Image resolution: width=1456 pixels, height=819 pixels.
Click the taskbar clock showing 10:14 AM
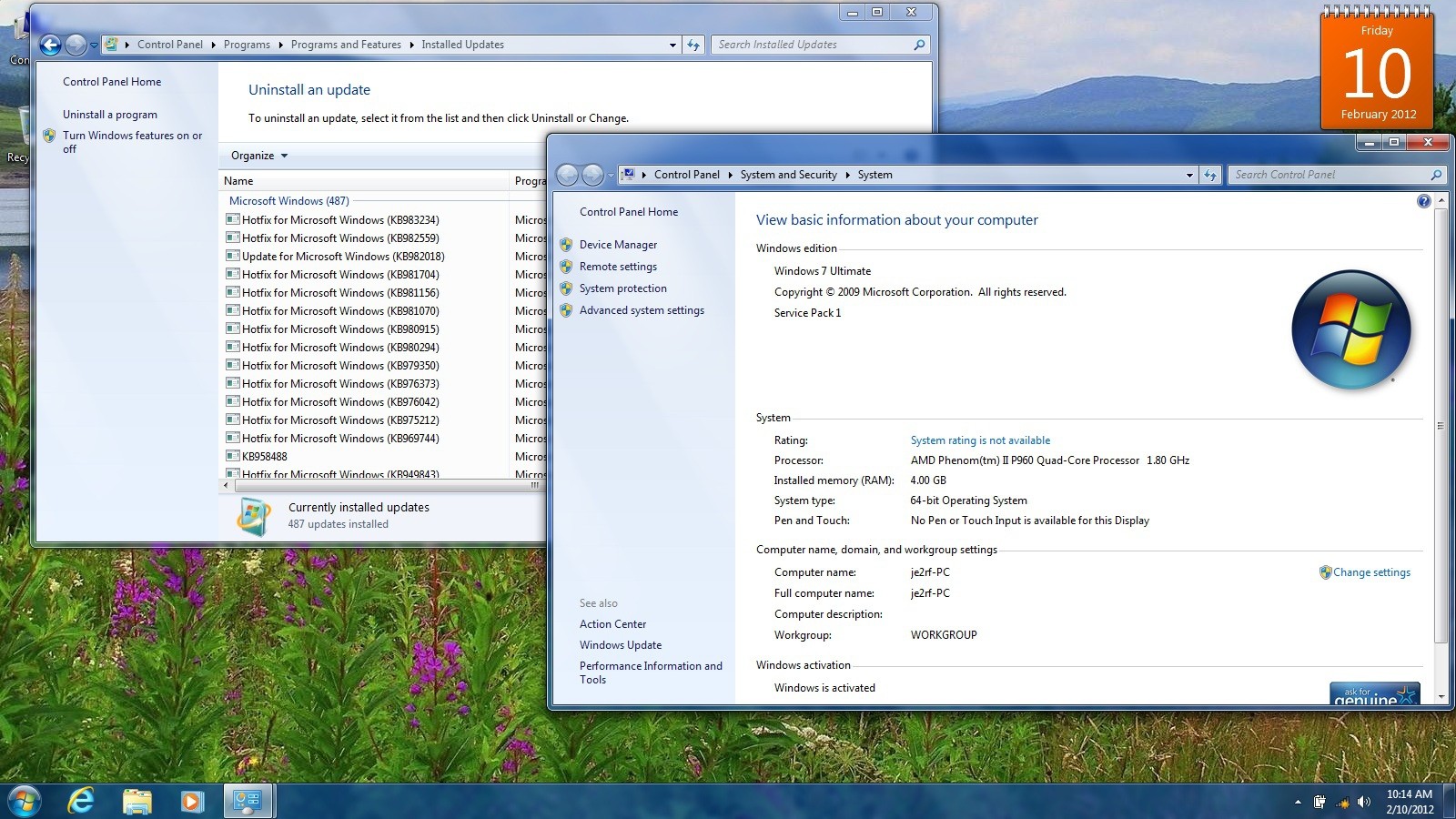[x=1410, y=802]
